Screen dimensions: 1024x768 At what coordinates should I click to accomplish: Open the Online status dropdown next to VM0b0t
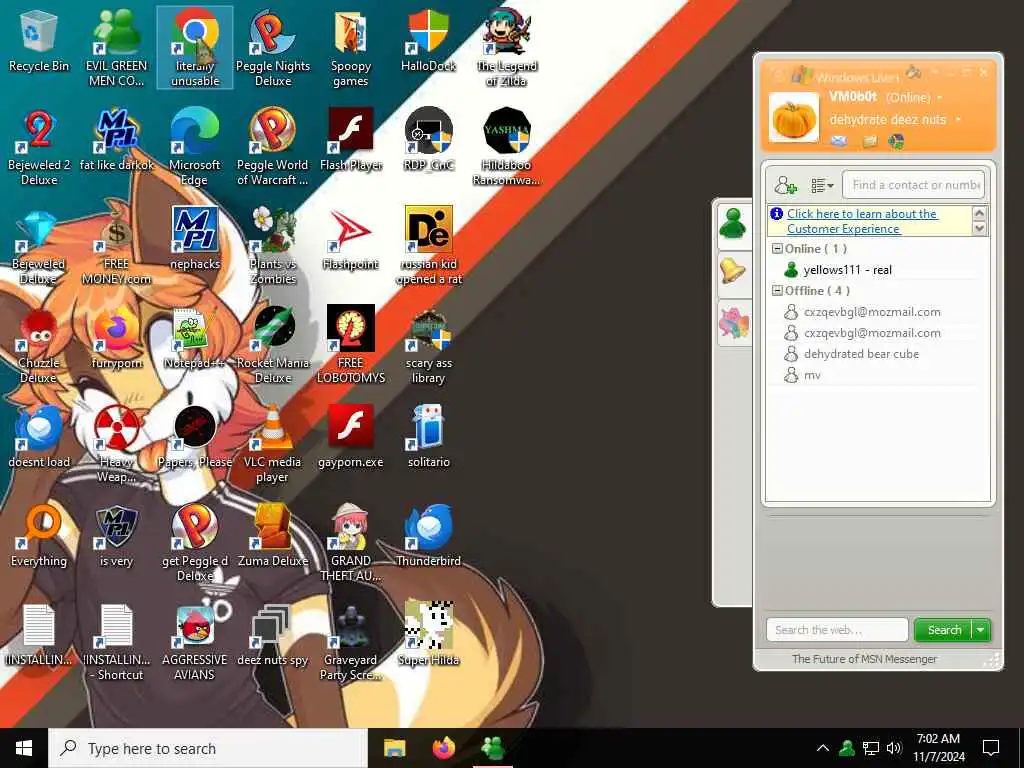[940, 98]
